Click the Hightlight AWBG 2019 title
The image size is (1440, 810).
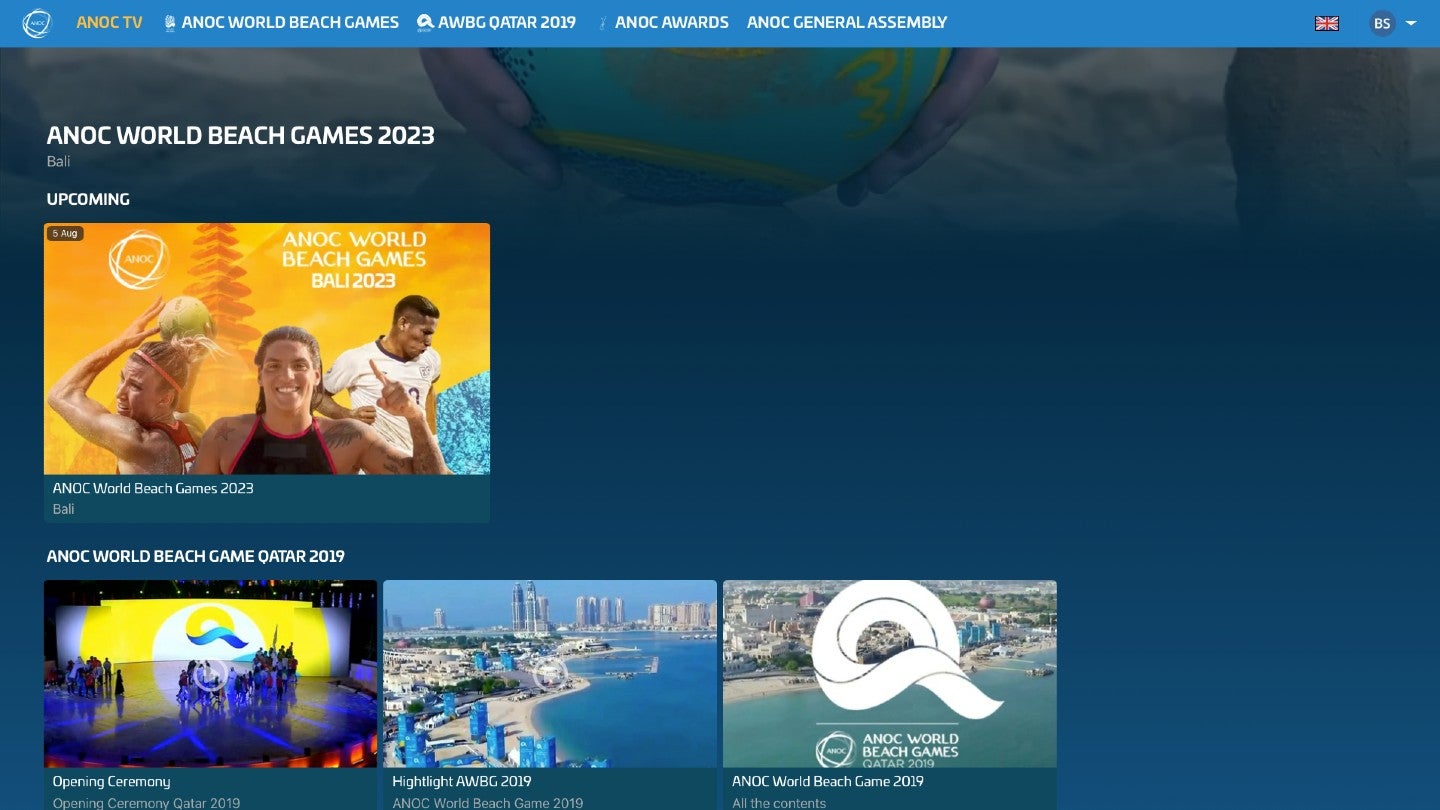(x=462, y=781)
